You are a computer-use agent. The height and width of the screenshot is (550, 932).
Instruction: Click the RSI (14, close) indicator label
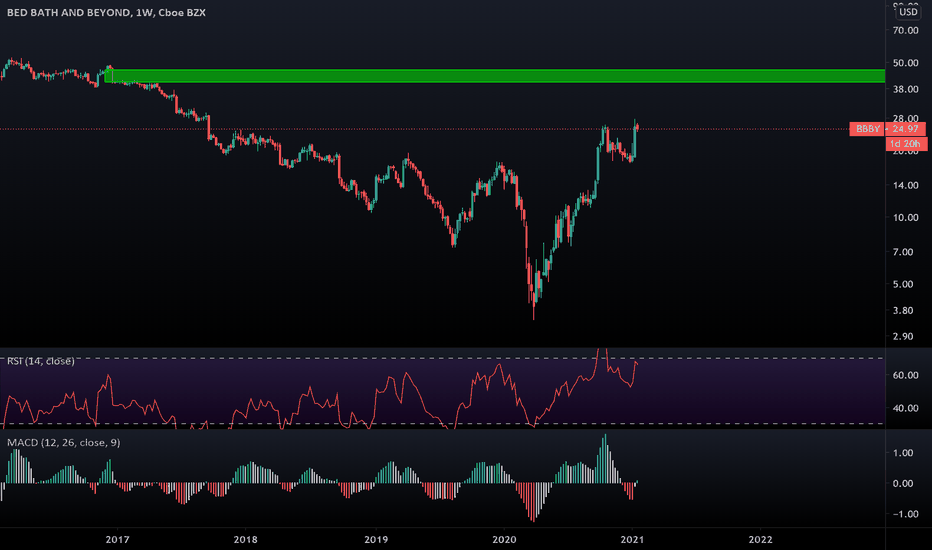tap(40, 361)
